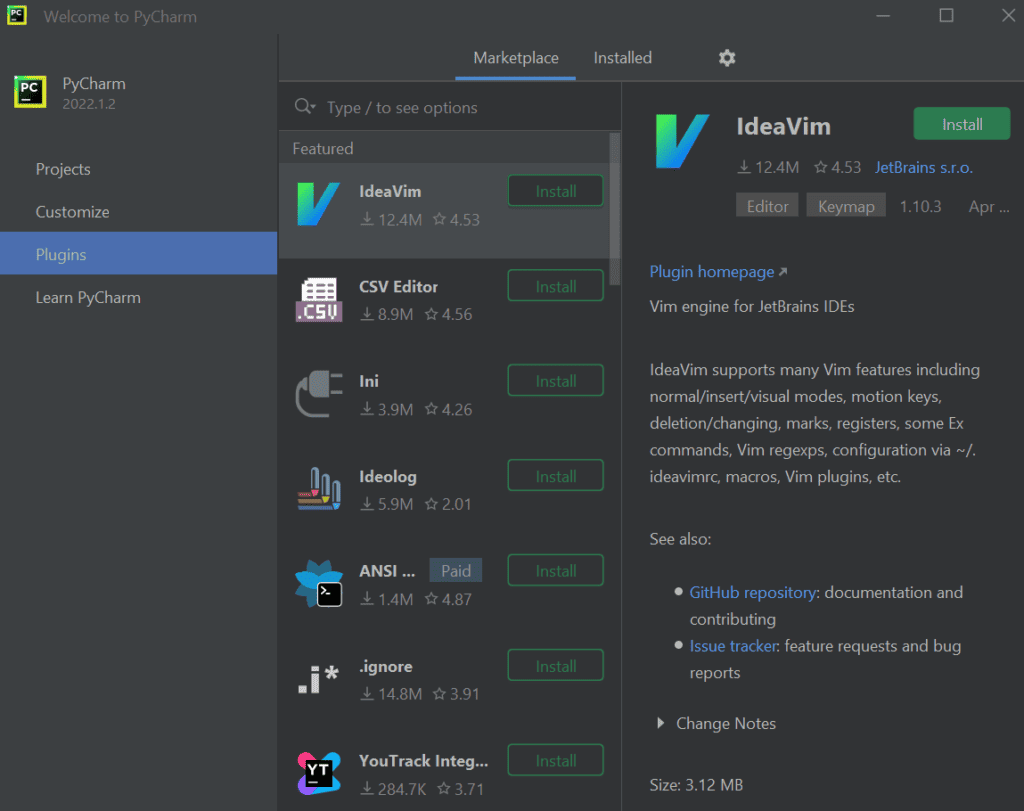Select the Ideolog plugin name

388,477
